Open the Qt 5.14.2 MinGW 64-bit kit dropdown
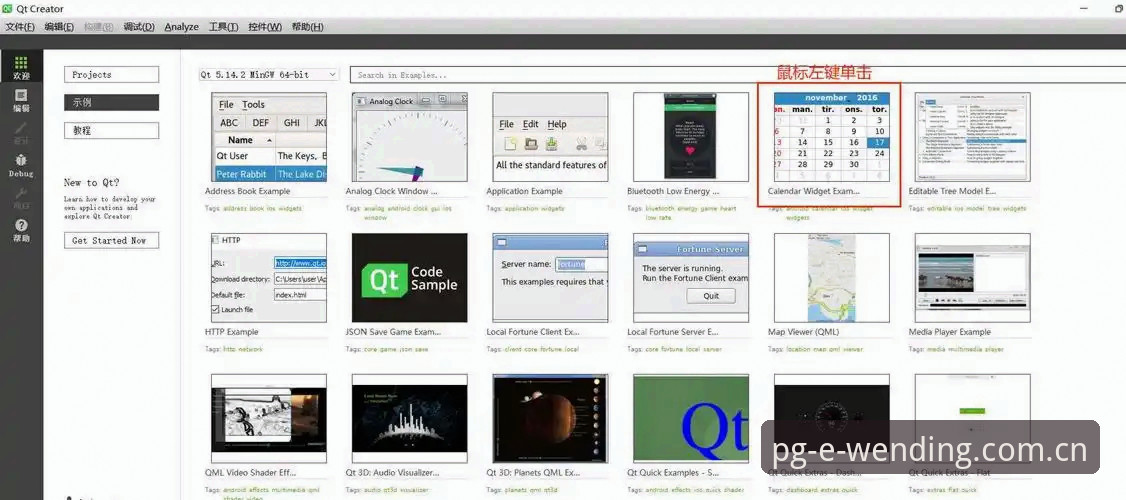Image resolution: width=1126 pixels, height=500 pixels. click(x=269, y=75)
